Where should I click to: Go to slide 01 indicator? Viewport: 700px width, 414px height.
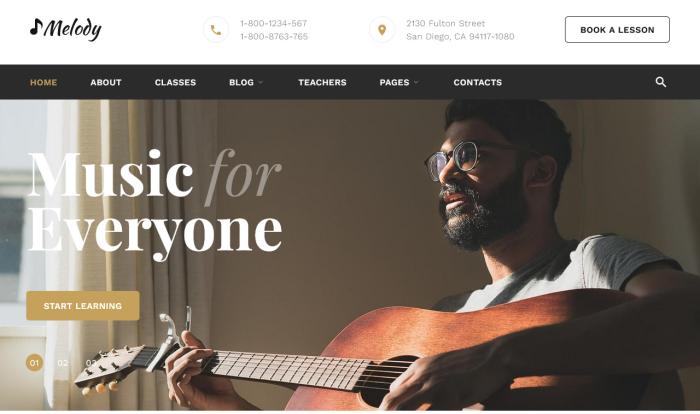pyautogui.click(x=34, y=363)
